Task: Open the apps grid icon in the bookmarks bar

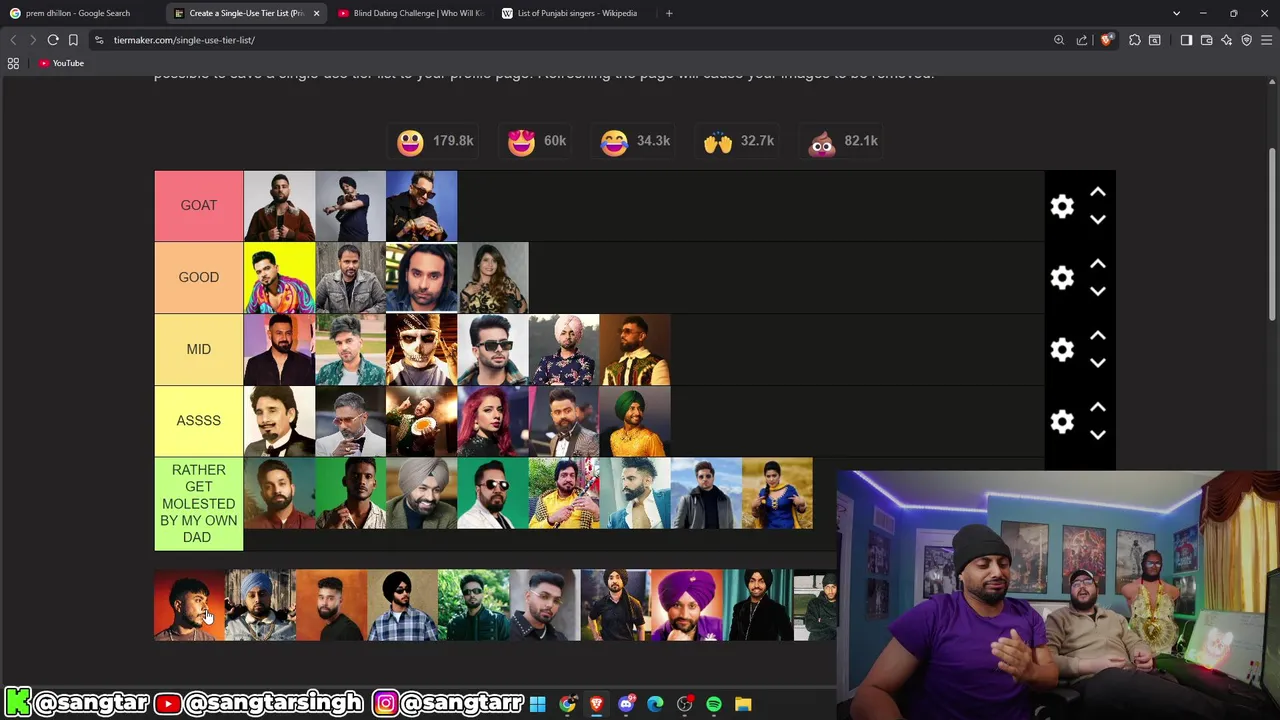Action: (13, 63)
